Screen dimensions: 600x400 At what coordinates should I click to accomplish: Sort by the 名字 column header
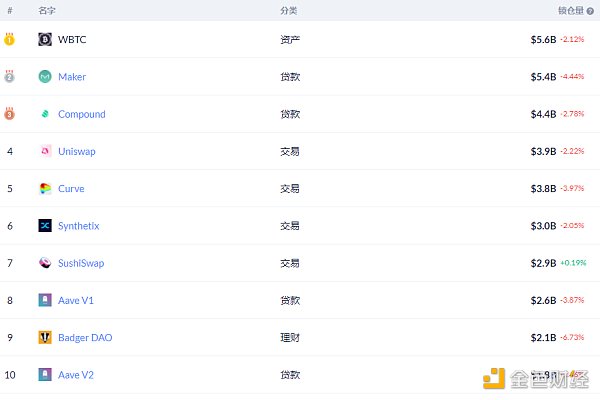pos(47,10)
